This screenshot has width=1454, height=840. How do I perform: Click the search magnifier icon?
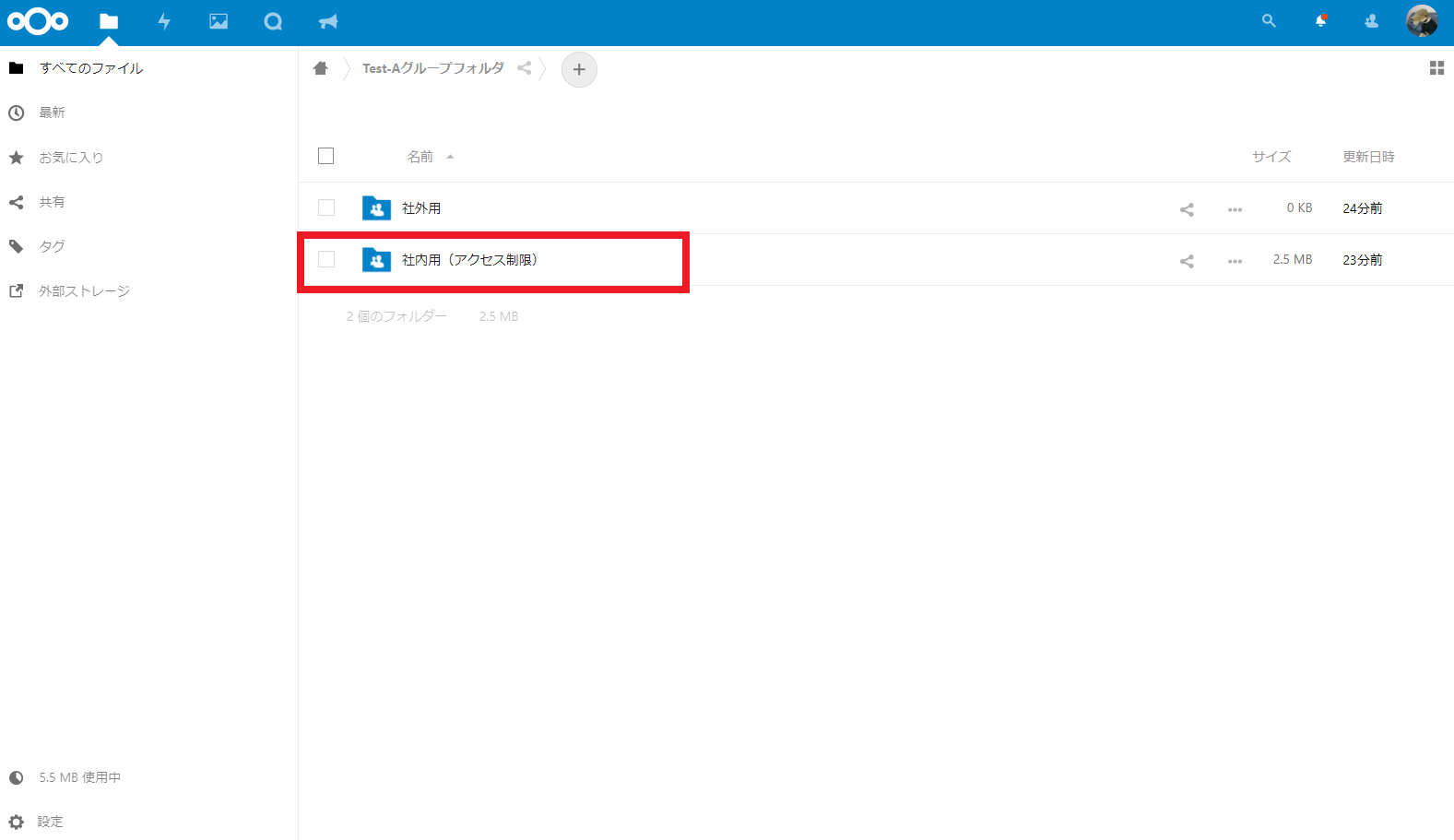pyautogui.click(x=1269, y=20)
